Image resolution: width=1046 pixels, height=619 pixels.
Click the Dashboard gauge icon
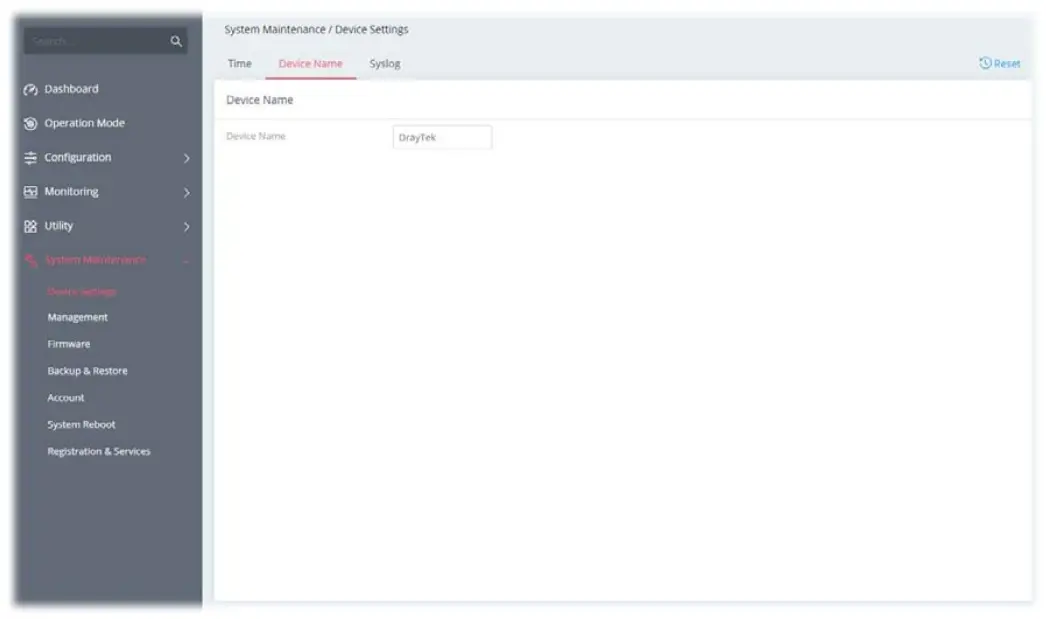click(31, 89)
